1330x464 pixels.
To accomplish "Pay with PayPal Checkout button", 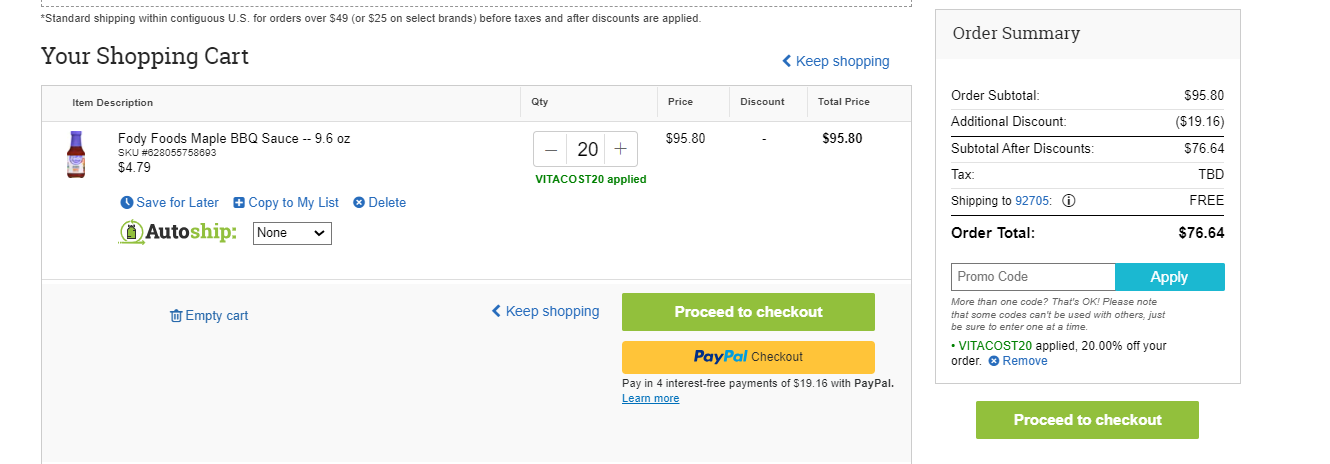I will click(748, 357).
